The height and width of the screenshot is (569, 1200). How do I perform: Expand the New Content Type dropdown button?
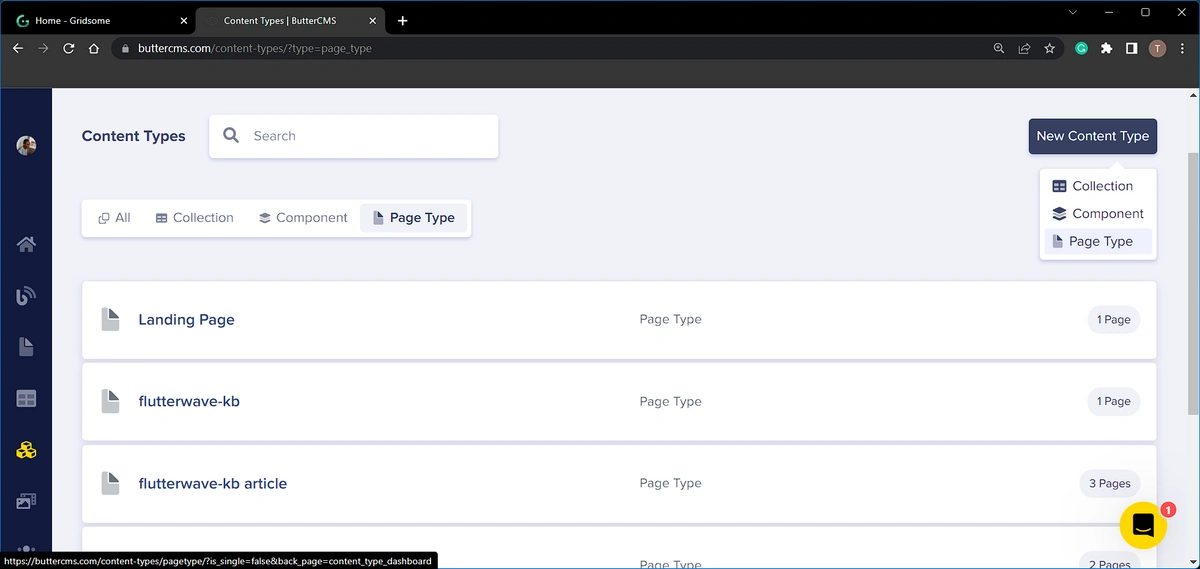click(1092, 136)
